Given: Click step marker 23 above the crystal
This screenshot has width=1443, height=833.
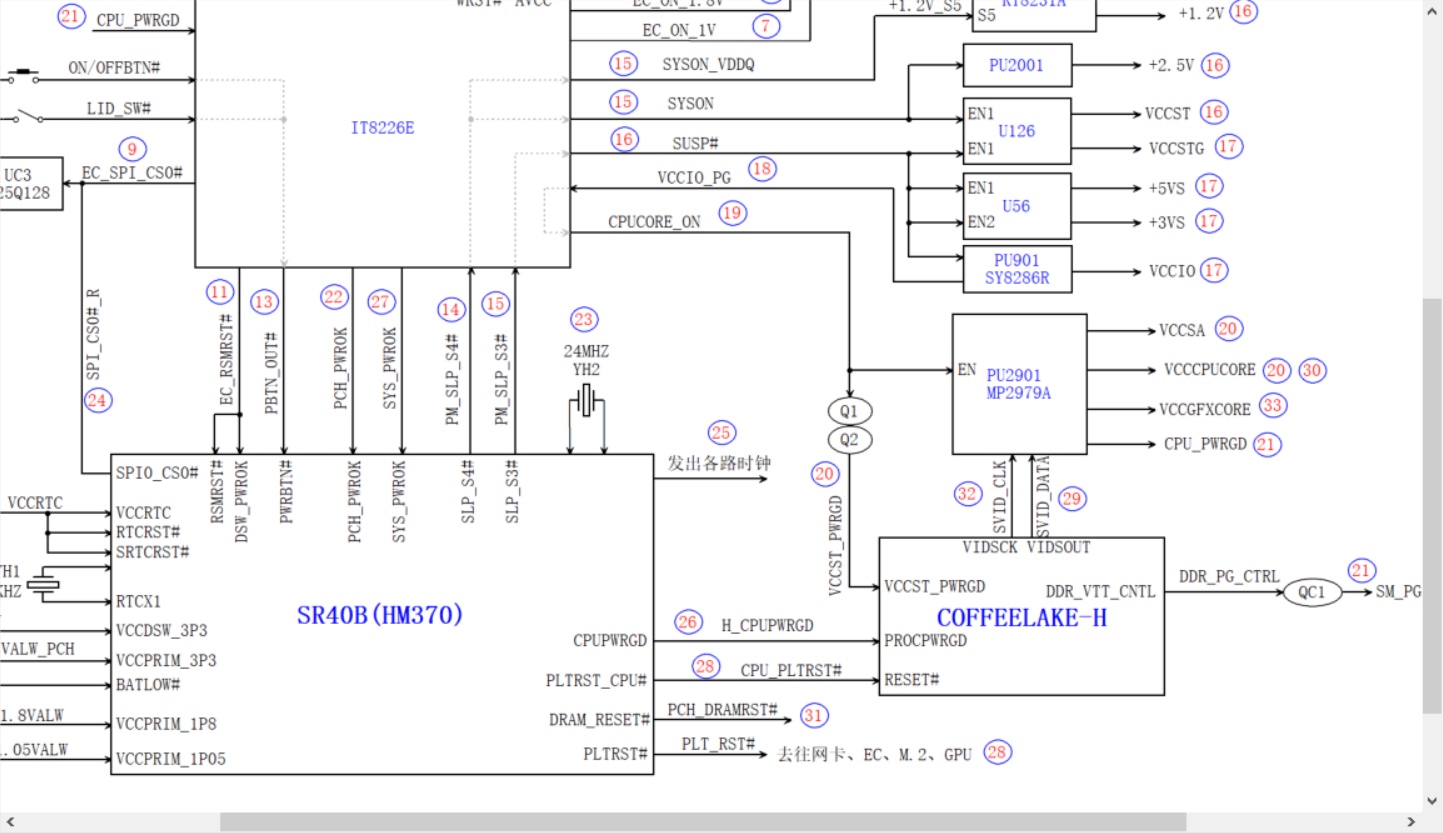Looking at the screenshot, I should click(584, 320).
